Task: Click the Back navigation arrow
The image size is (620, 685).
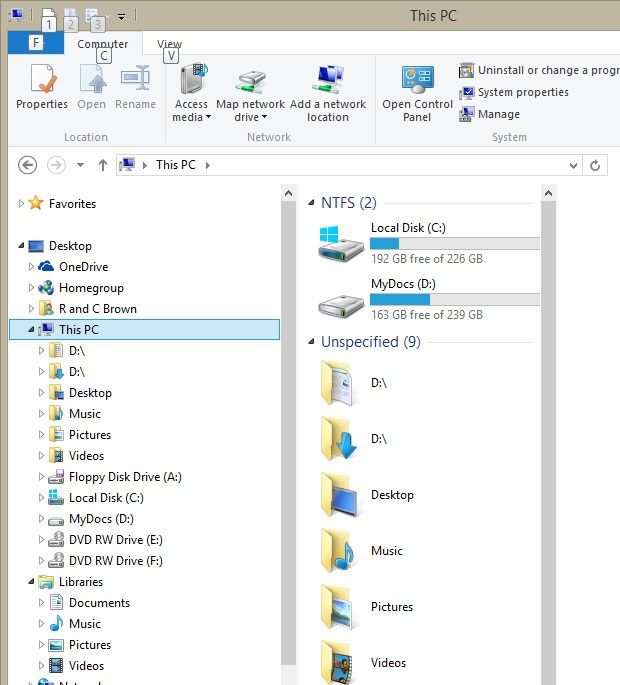Action: coord(28,165)
